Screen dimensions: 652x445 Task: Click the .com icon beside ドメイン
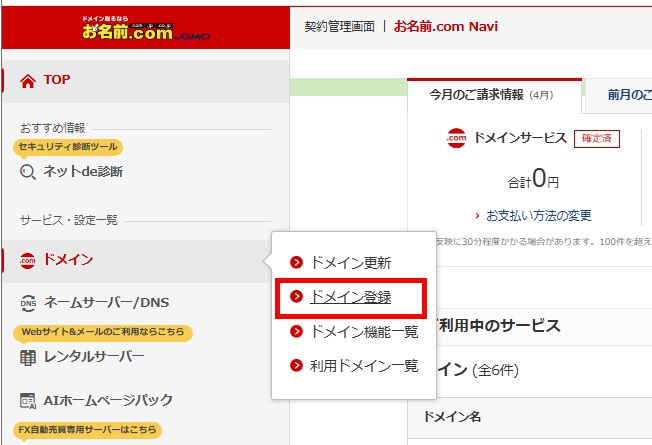(27, 261)
